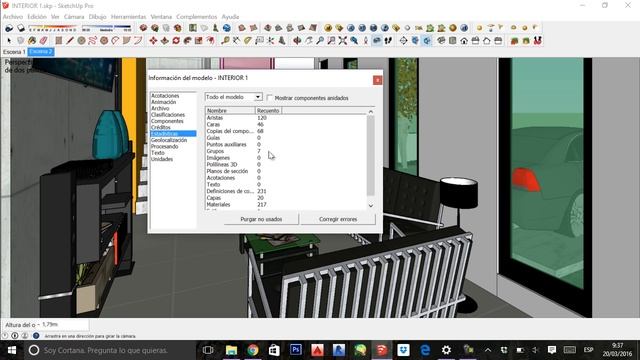Switch to the Escena 2 tab
This screenshot has width=640, height=360.
41,52
